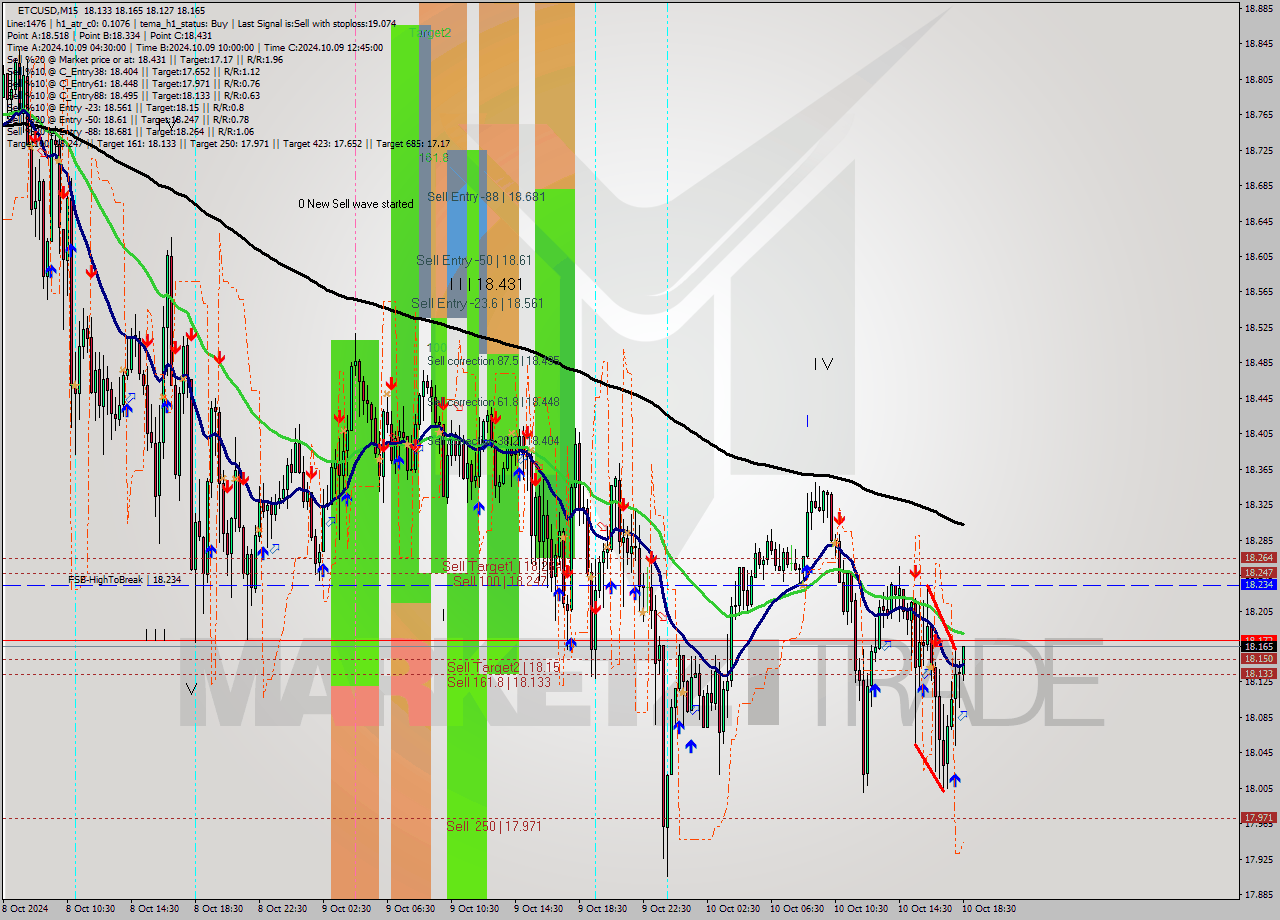Click the 'Sell 250 | 17.971' label
The image size is (1280, 920).
point(494,826)
